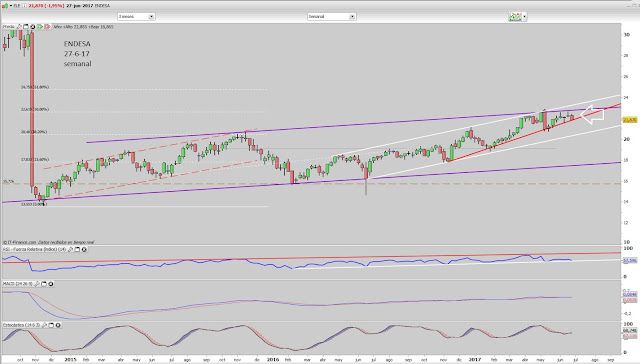Click the RSI current value label on axis

click(x=630, y=260)
